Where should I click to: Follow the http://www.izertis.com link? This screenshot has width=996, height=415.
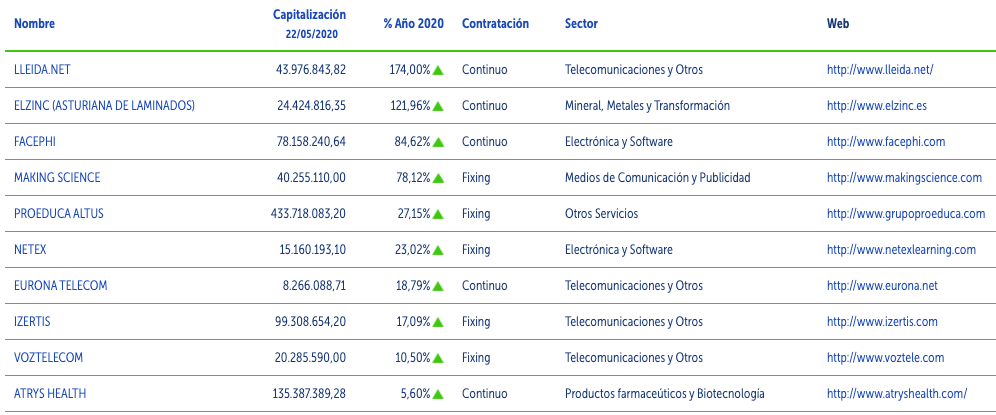click(882, 322)
